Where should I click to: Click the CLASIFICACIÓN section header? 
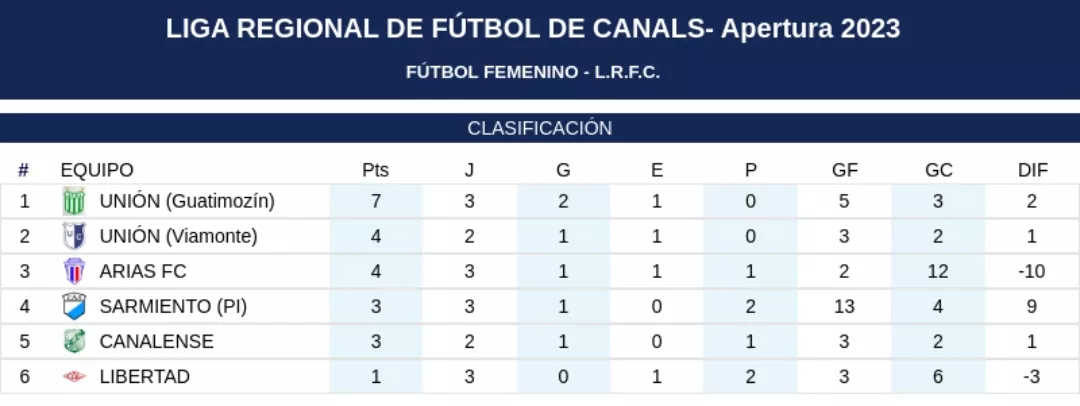point(540,128)
